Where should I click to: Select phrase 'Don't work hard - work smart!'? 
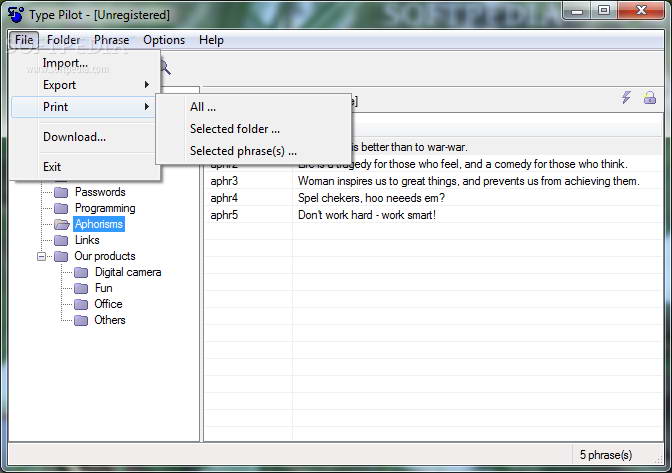pos(367,215)
